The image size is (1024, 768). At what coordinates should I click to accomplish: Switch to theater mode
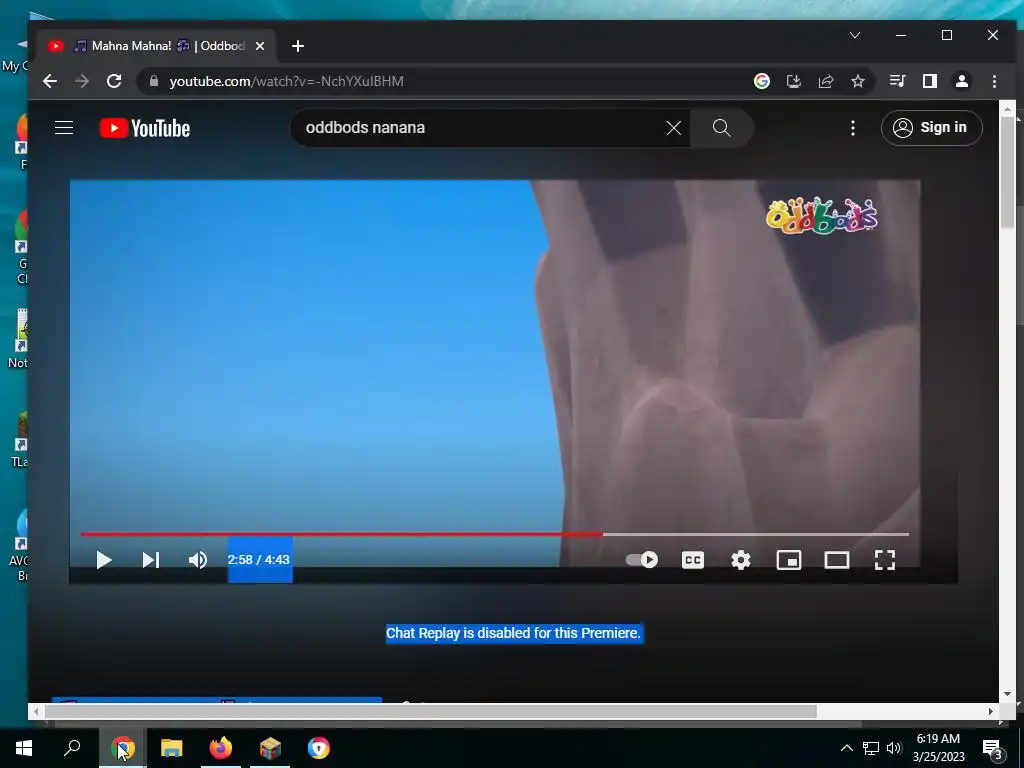click(837, 560)
